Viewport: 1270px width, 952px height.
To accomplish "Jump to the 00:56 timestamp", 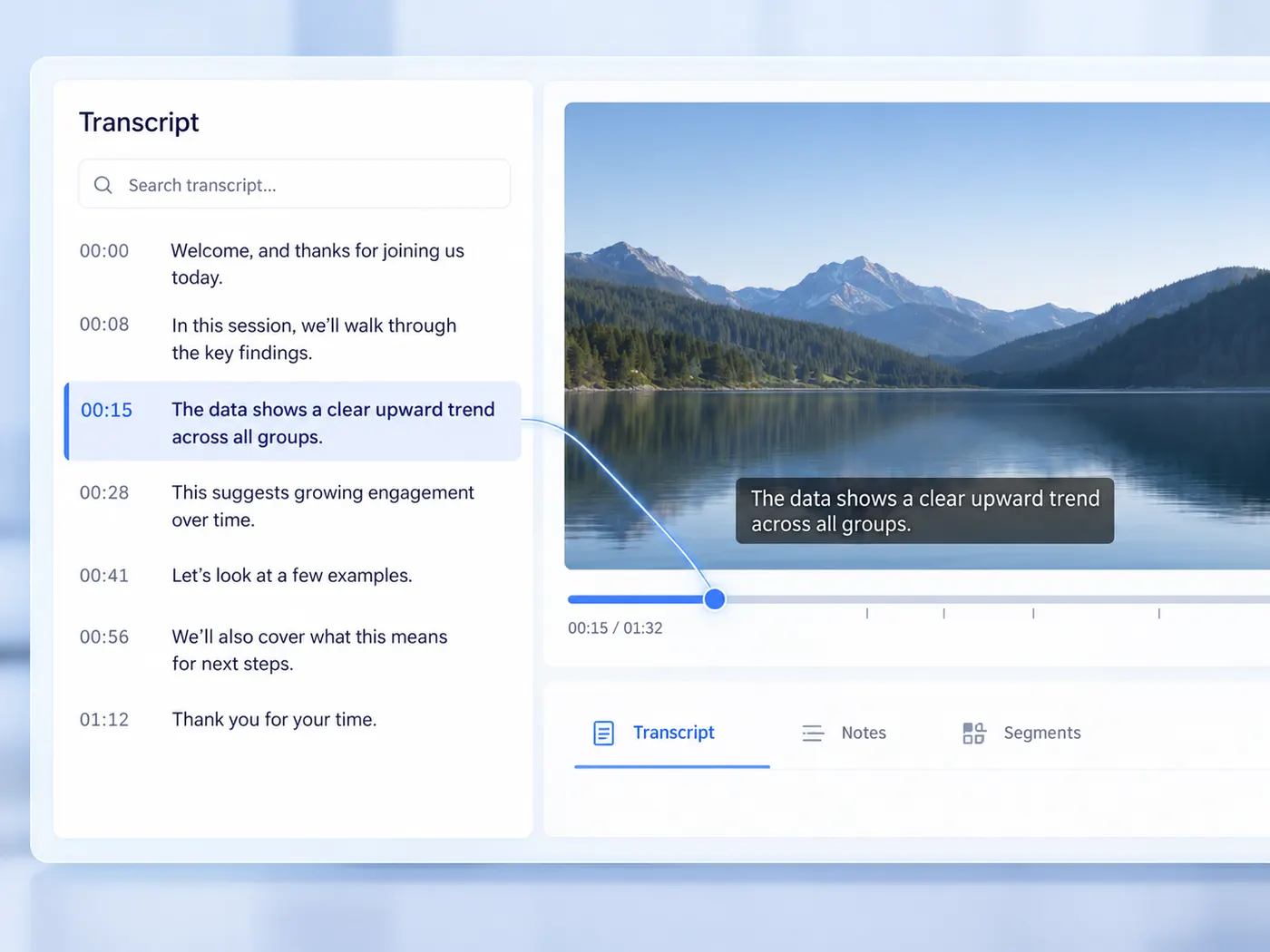I will [x=104, y=637].
